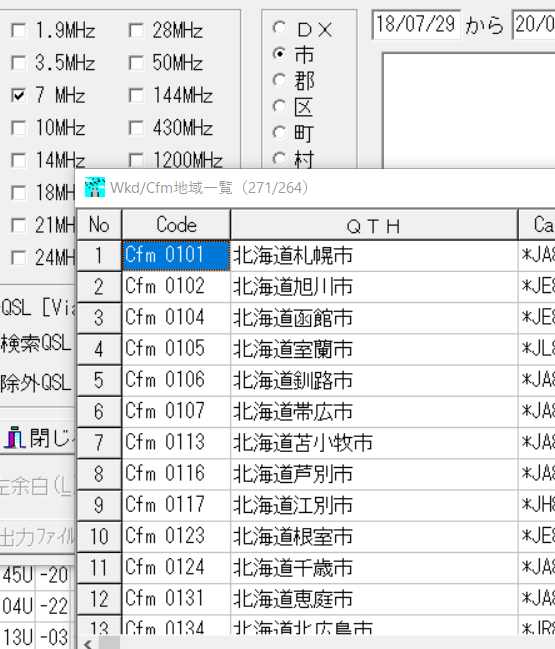Select the 町 radio button

point(280,132)
